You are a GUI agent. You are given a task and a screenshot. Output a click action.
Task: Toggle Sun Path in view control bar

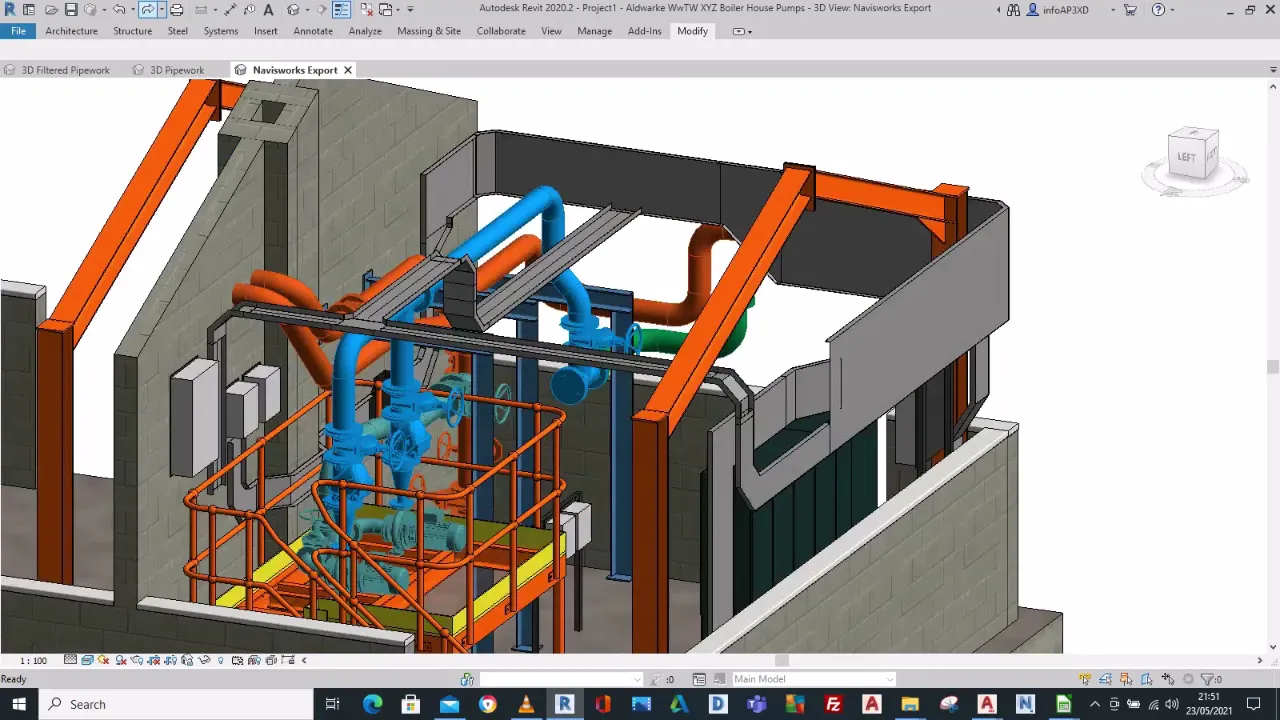tap(103, 660)
